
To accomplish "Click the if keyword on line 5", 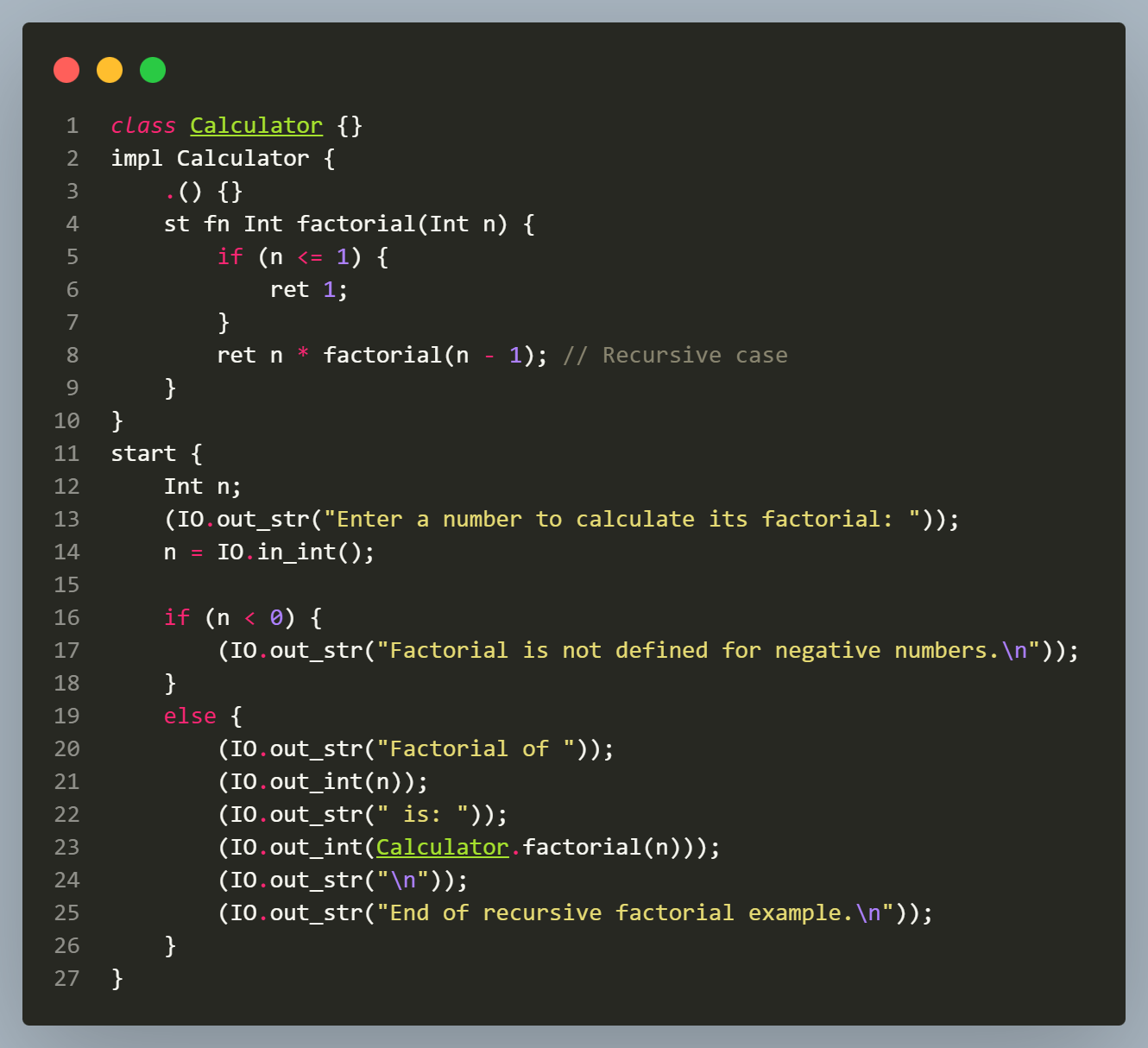I will pyautogui.click(x=229, y=256).
